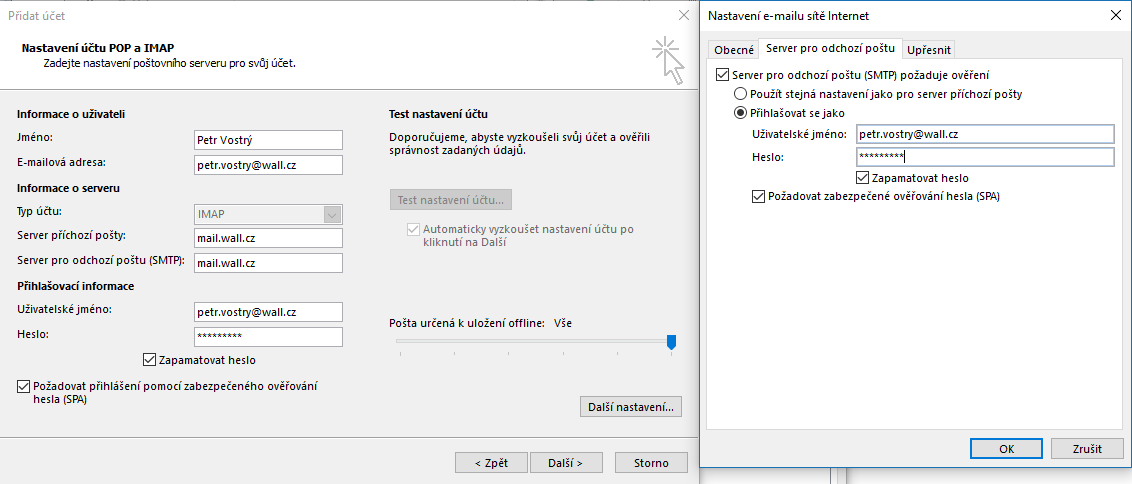The image size is (1132, 484).
Task: Close the Nastavení e-mailu sítě Internet dialog
Action: [x=1115, y=14]
